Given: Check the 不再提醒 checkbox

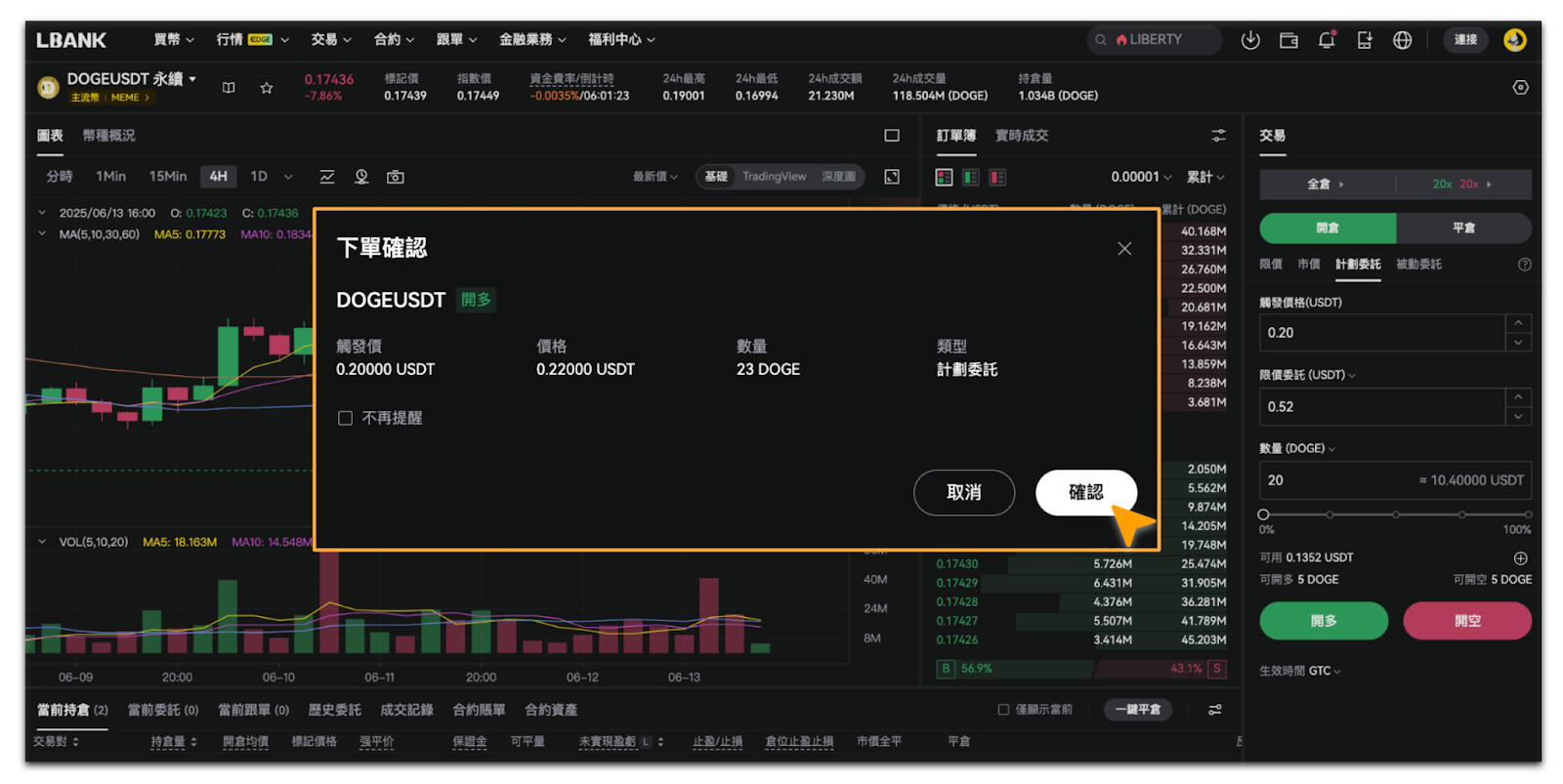Looking at the screenshot, I should [x=345, y=418].
